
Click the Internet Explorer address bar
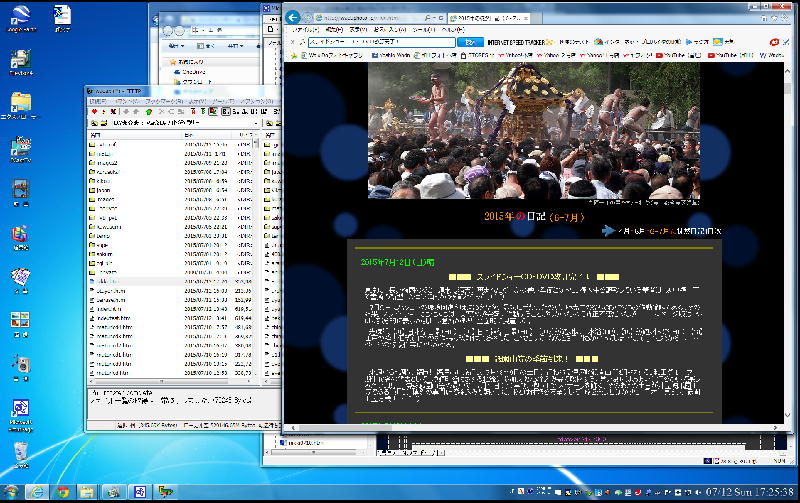[370, 18]
